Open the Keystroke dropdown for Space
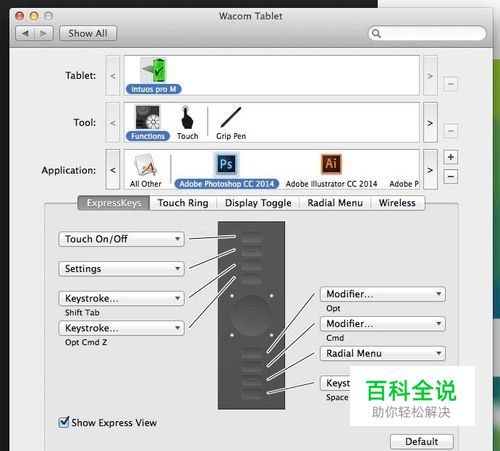This screenshot has height=451, width=500. [335, 383]
